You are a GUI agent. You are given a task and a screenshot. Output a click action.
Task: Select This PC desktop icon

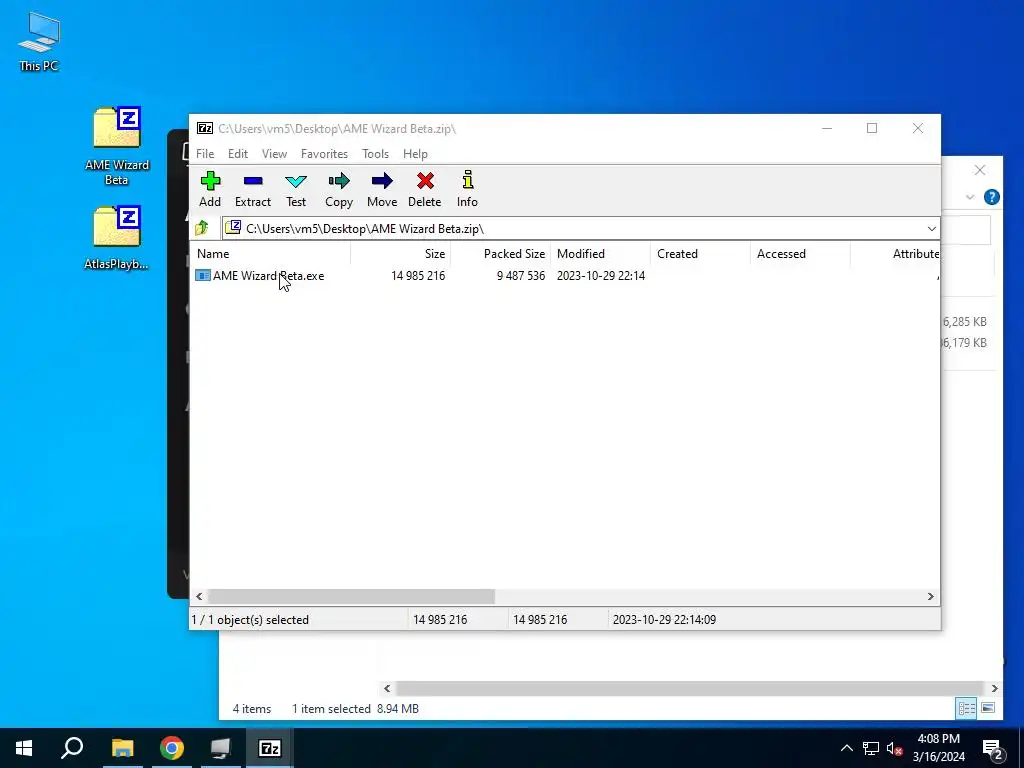click(x=39, y=42)
